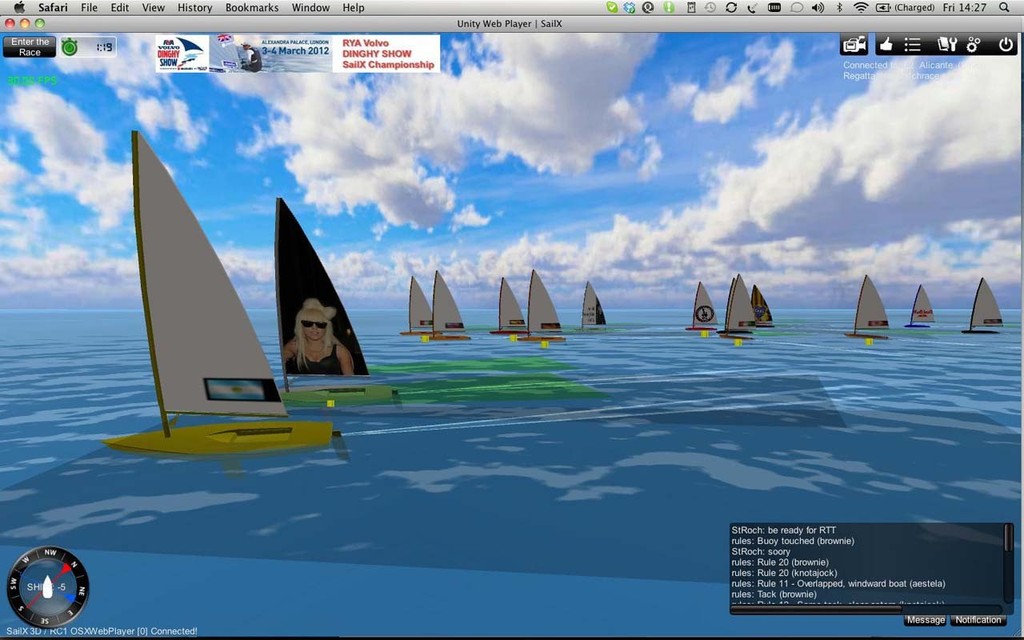Open the File menu

89,7
